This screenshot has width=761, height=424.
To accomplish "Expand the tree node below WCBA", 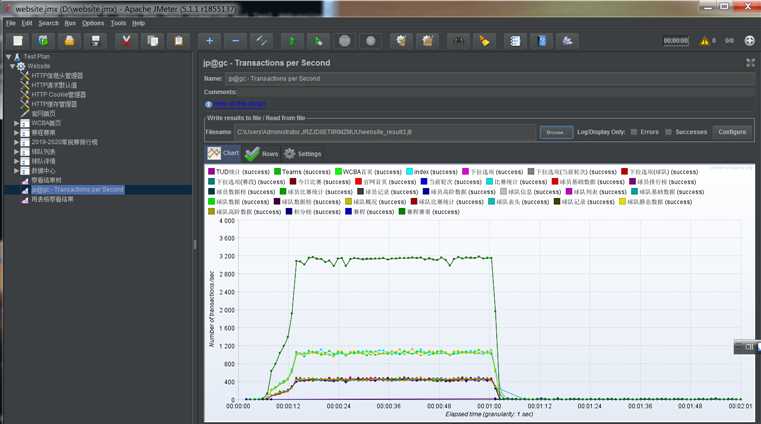I will [16, 132].
